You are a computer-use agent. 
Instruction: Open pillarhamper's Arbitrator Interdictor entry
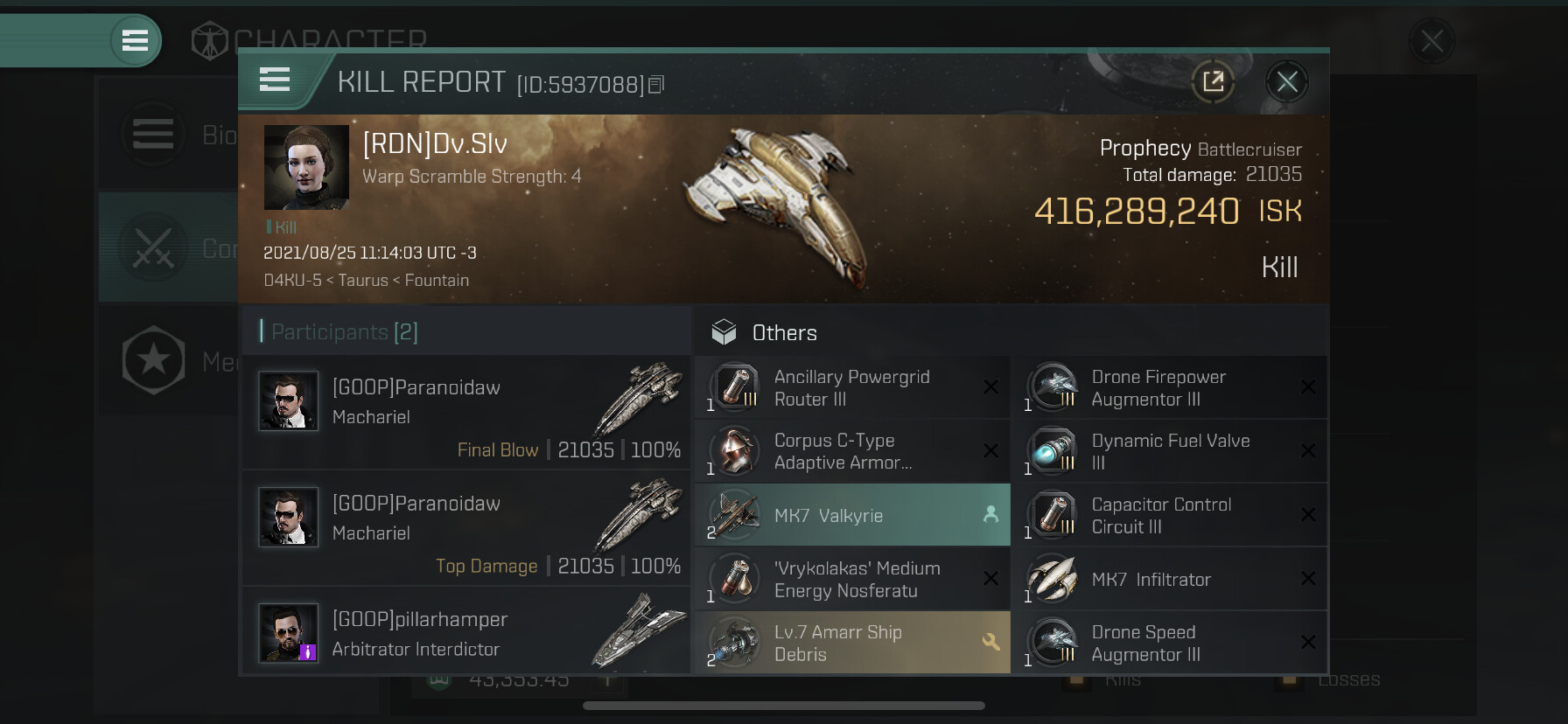coord(465,633)
